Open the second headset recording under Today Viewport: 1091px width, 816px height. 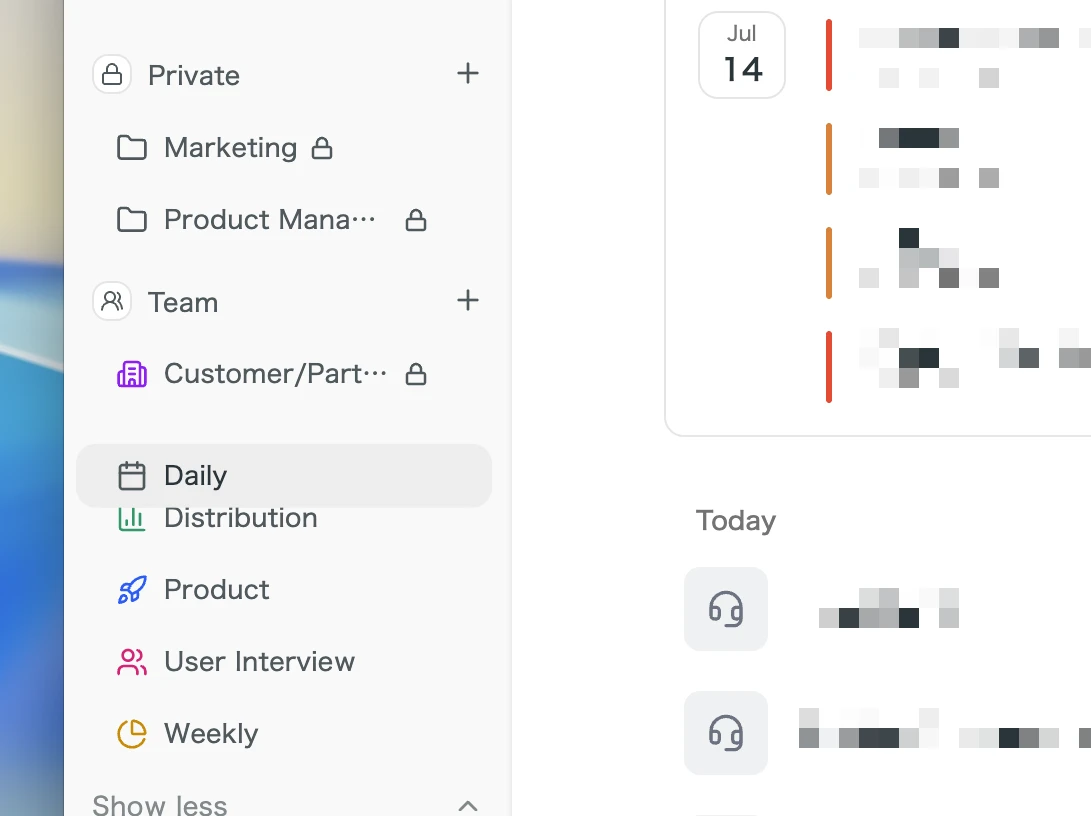pos(726,733)
